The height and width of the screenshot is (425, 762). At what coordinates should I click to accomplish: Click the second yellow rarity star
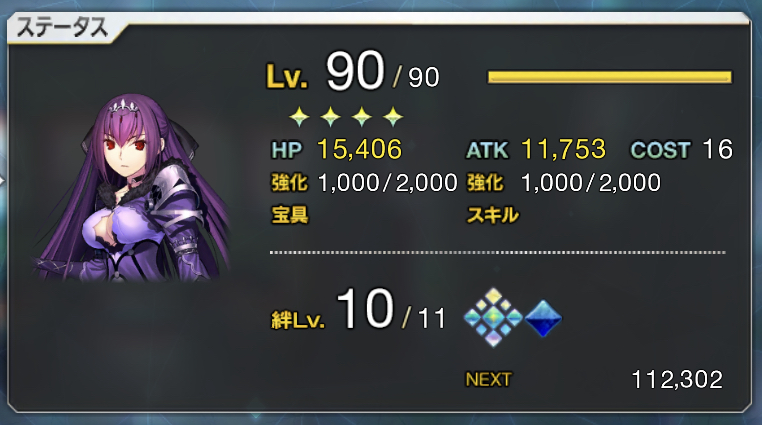(330, 117)
